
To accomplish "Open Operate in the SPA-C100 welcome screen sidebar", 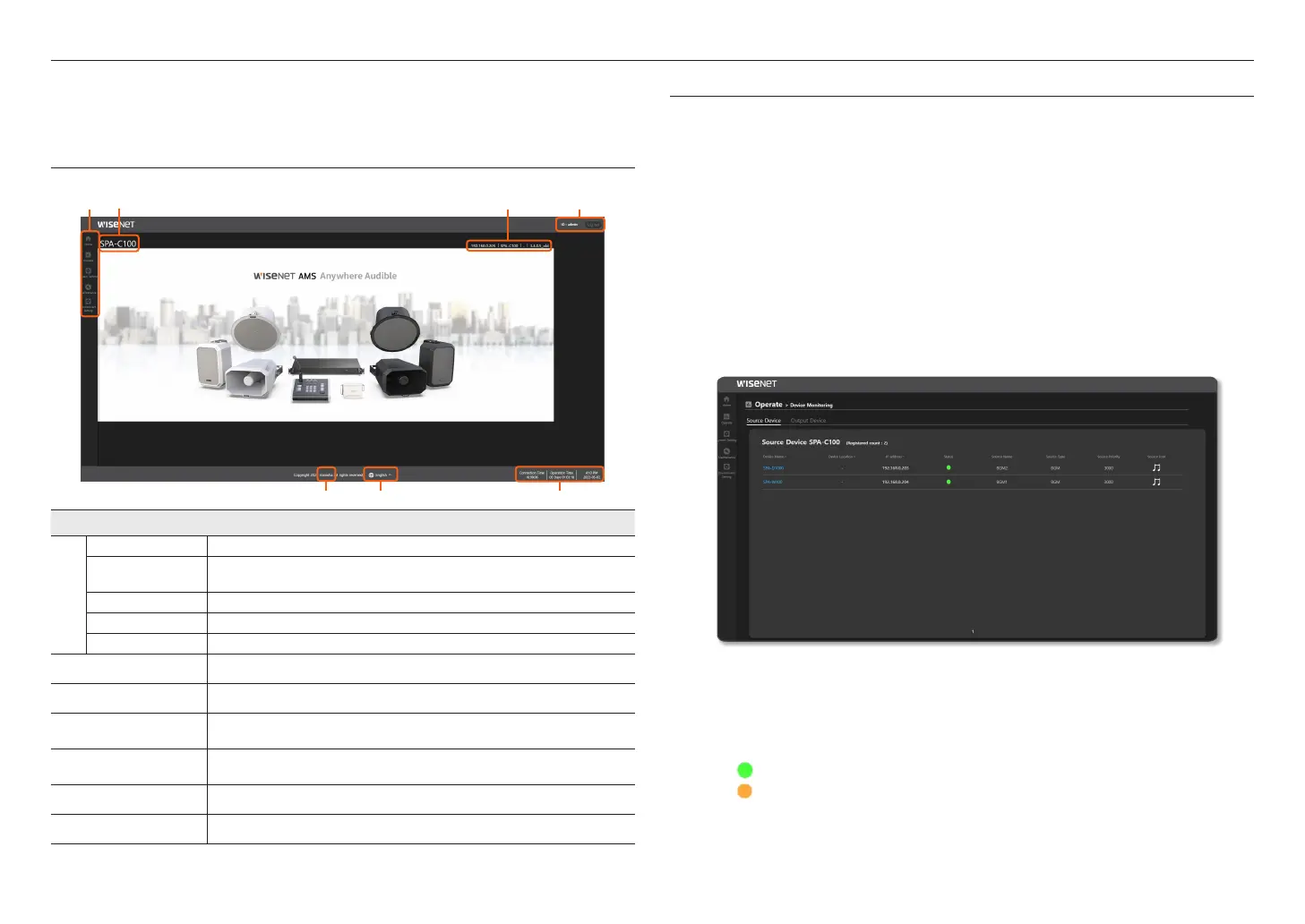I will click(x=89, y=256).
